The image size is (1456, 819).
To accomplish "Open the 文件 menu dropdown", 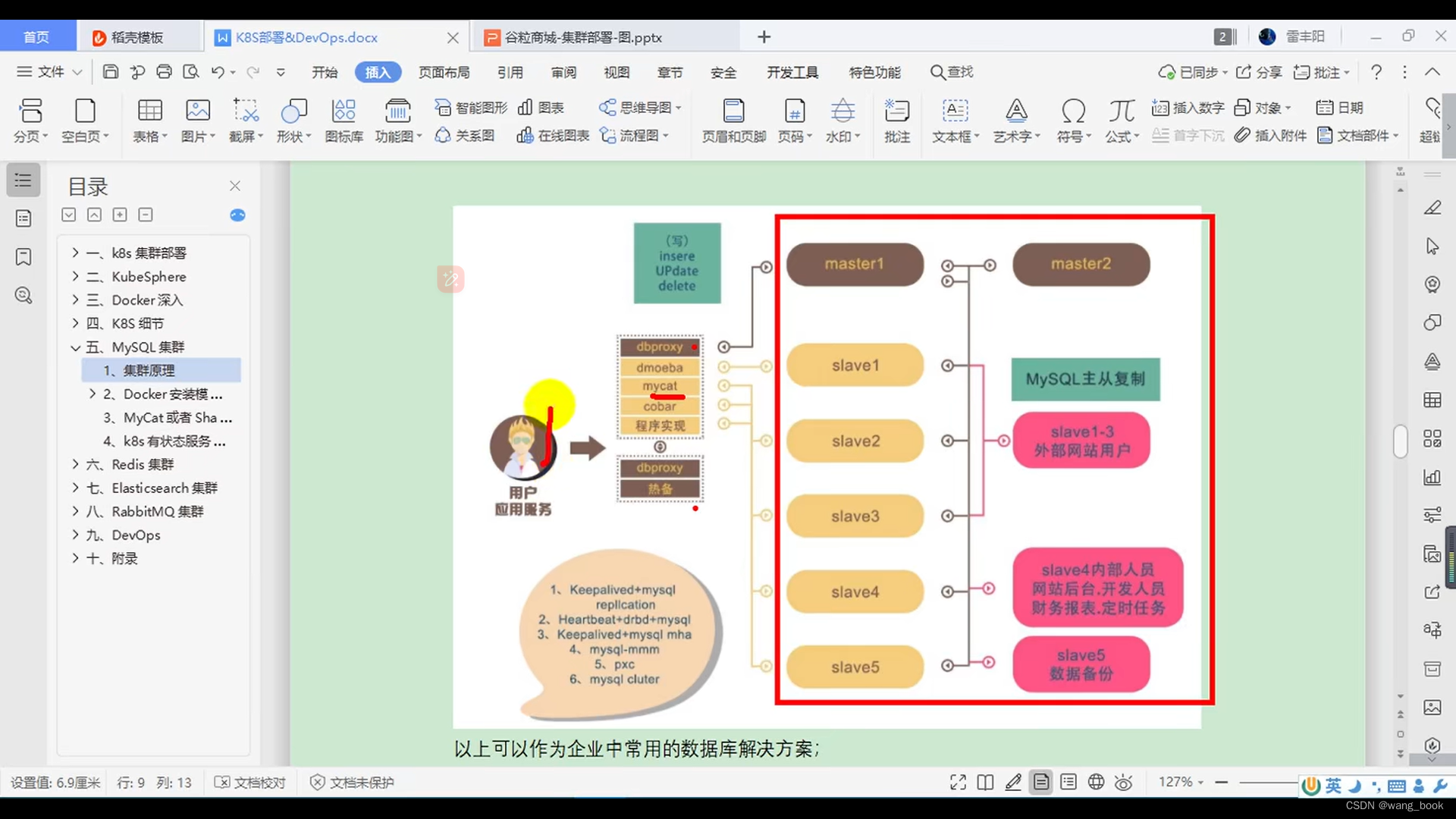I will (49, 72).
